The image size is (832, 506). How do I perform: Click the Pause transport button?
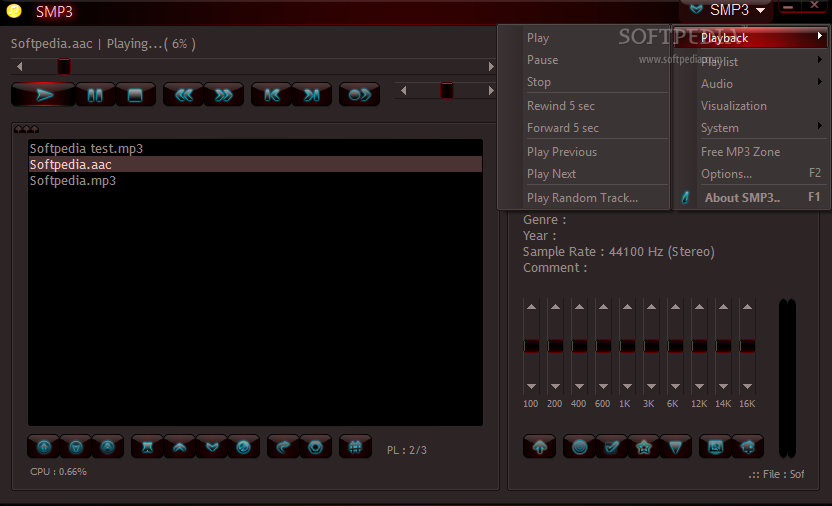click(95, 95)
